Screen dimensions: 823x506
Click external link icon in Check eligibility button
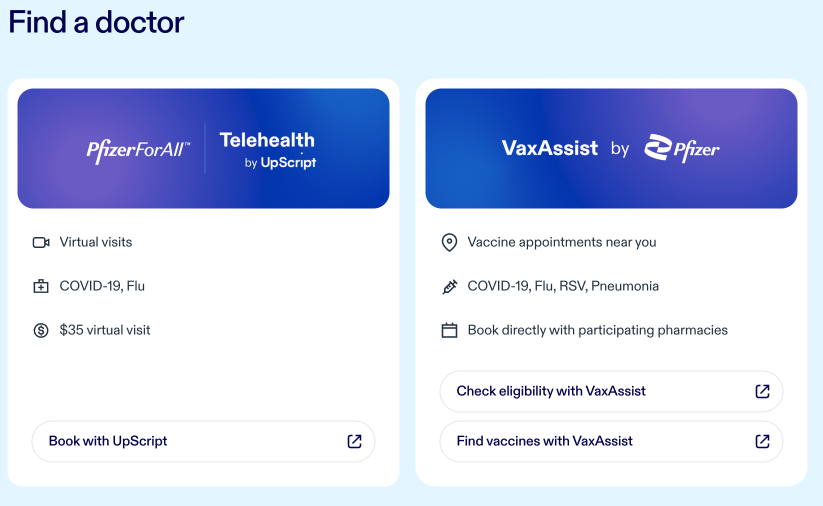tap(762, 391)
